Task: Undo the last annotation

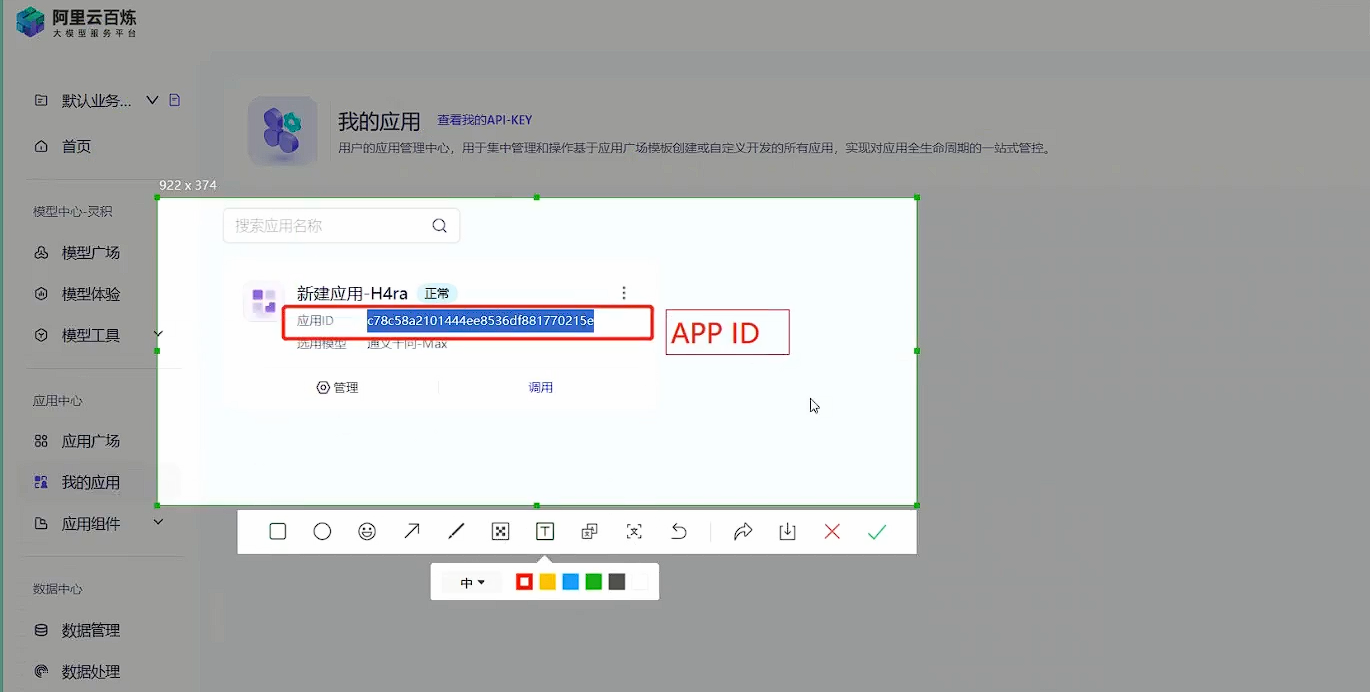Action: (679, 532)
